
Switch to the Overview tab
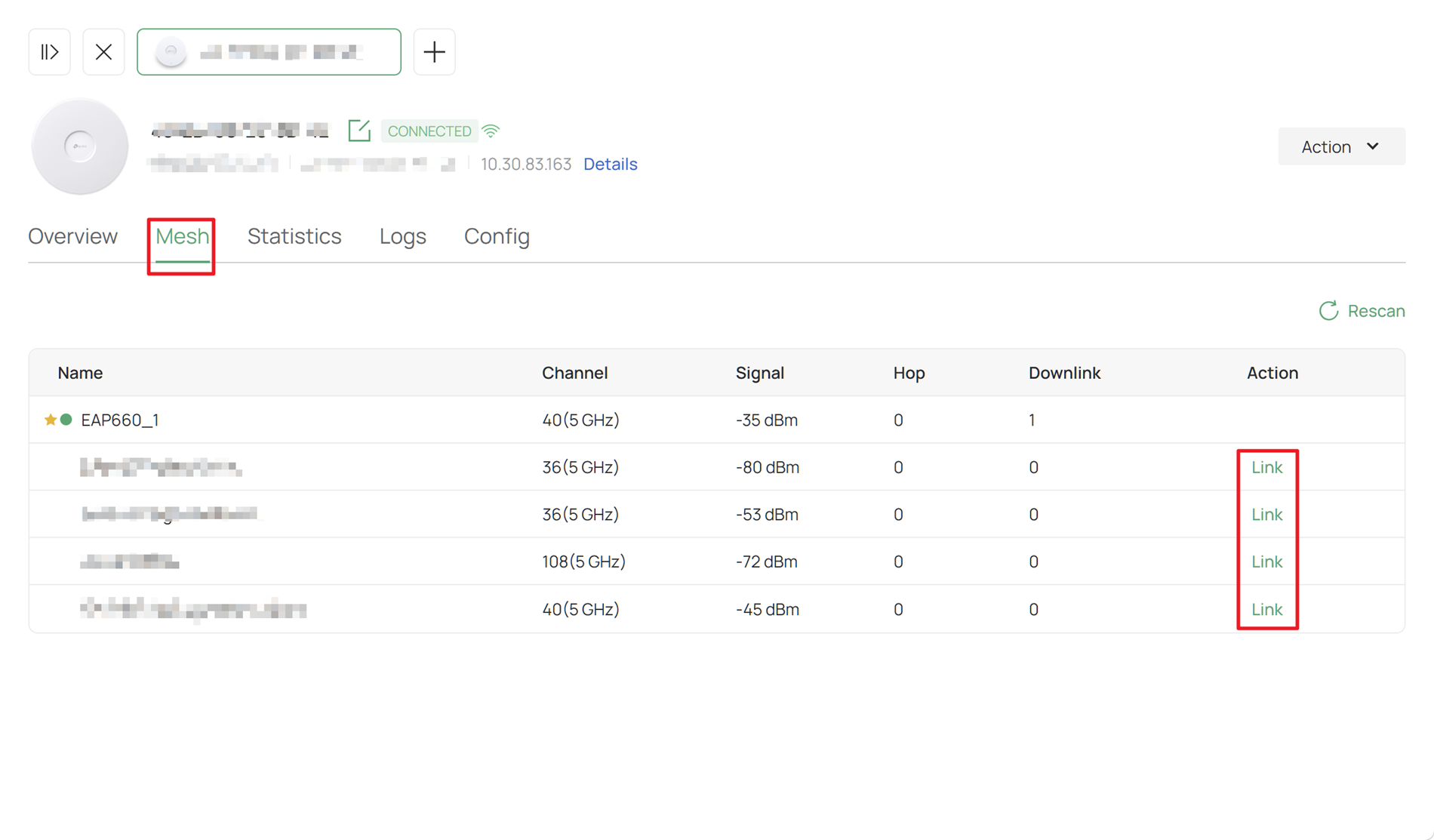point(73,236)
